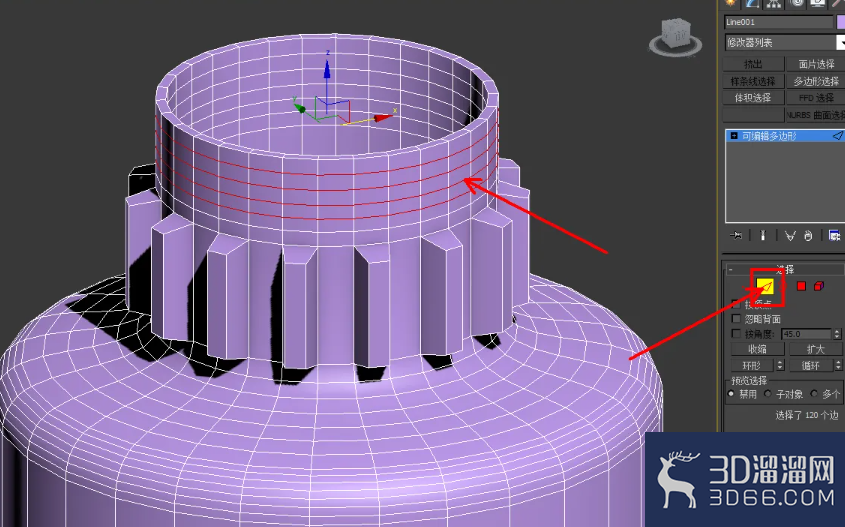
Task: Select the Polygon sub-object level icon
Action: pos(801,286)
